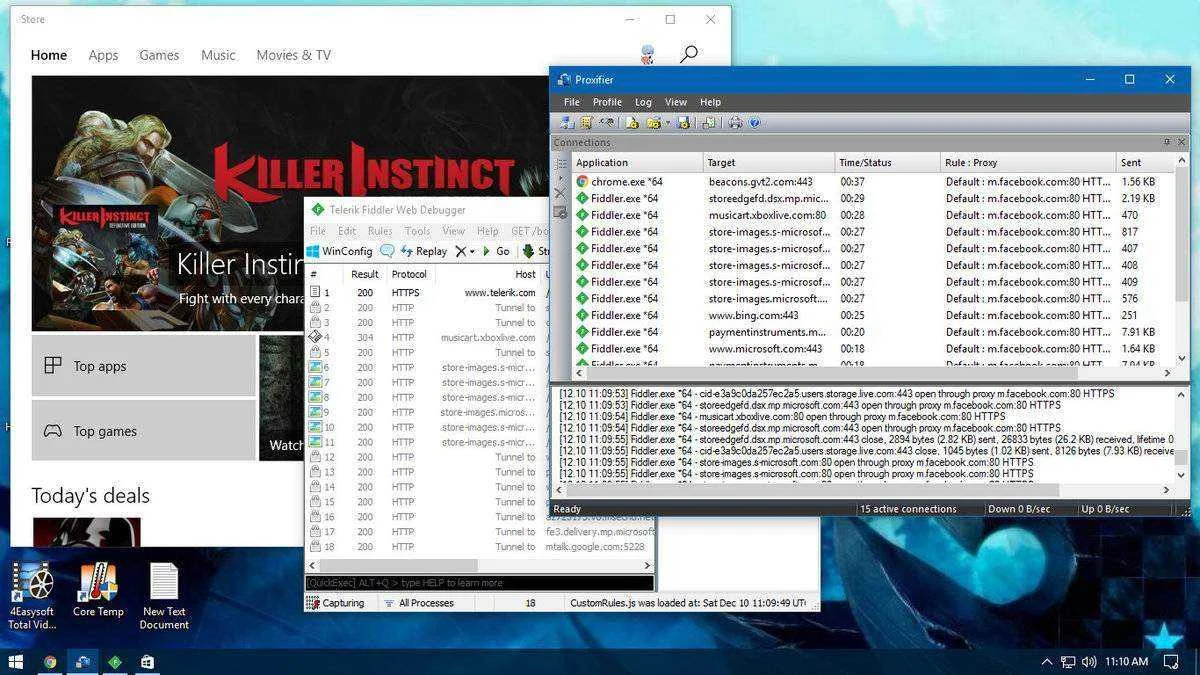
Task: Click the Result column header in Fiddler
Action: tap(365, 274)
